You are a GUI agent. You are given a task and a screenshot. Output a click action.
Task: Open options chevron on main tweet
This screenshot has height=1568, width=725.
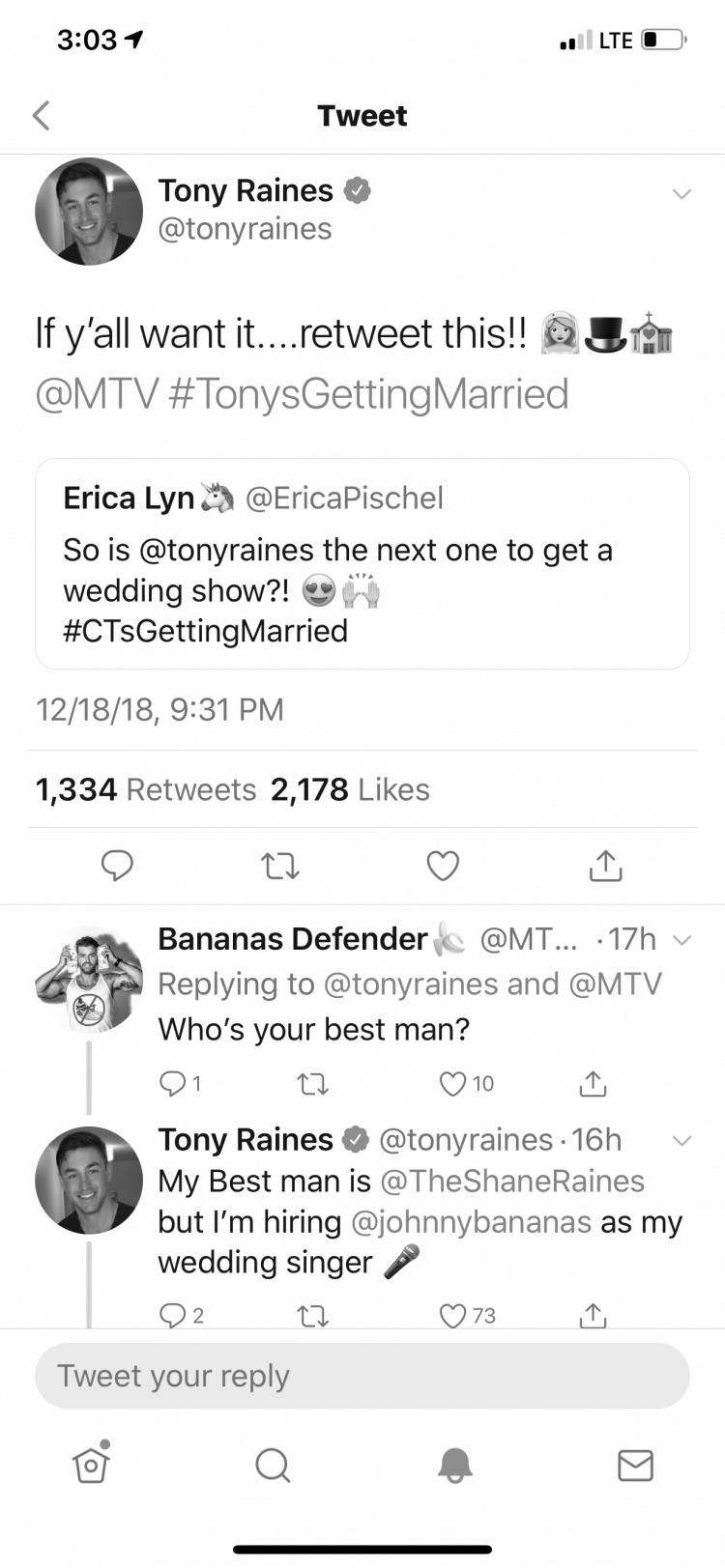click(x=681, y=193)
